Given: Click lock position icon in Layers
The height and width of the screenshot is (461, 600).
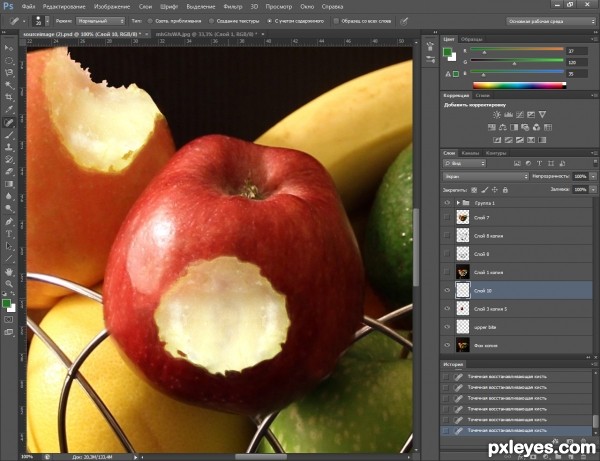Looking at the screenshot, I should click(x=495, y=189).
